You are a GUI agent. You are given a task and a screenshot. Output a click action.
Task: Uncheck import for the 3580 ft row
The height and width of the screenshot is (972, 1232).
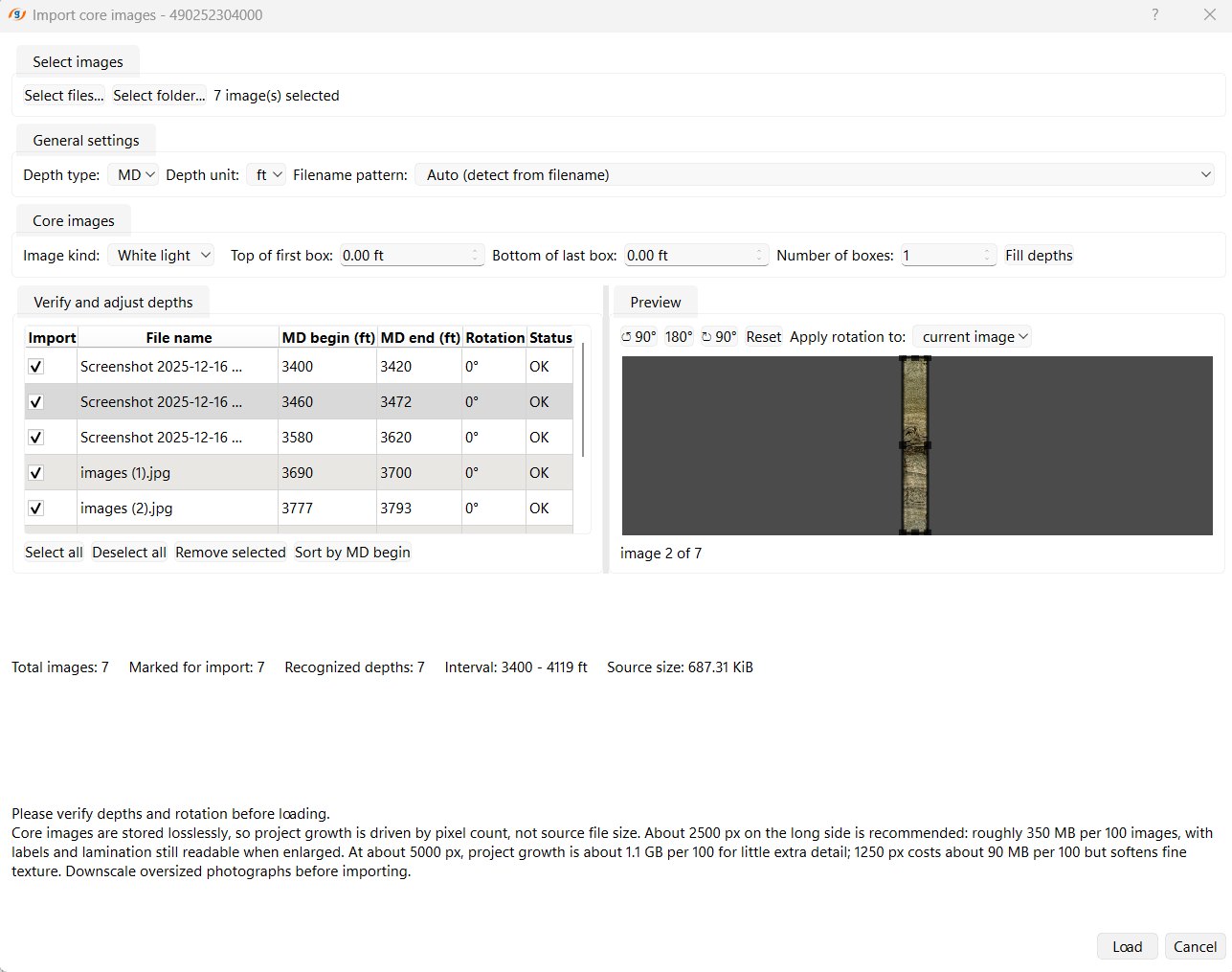click(x=36, y=437)
